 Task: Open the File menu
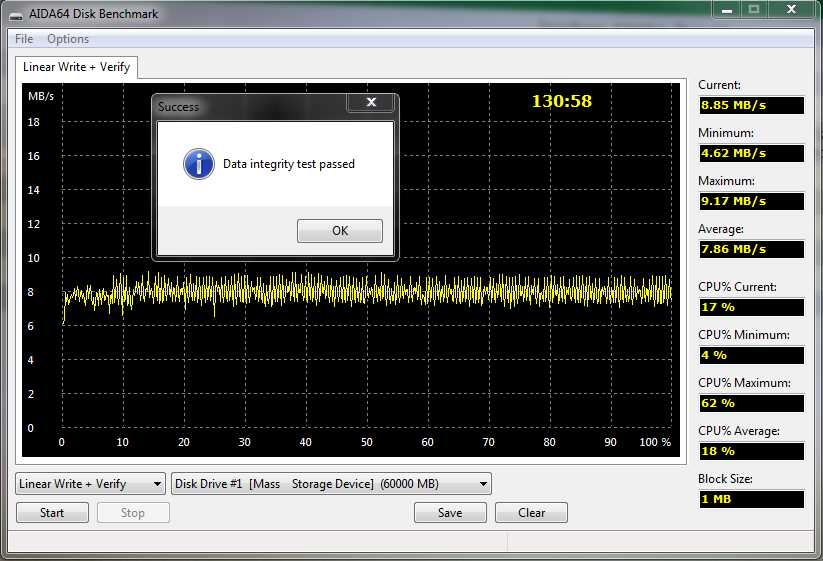24,39
